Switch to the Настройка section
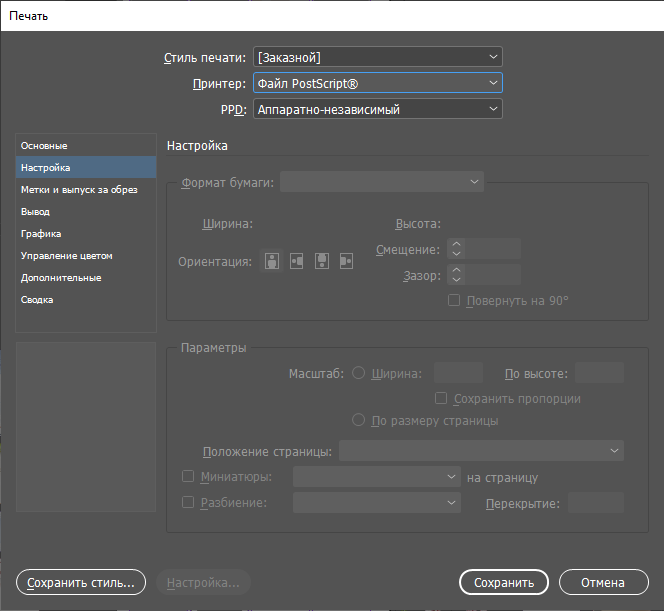 click(86, 168)
